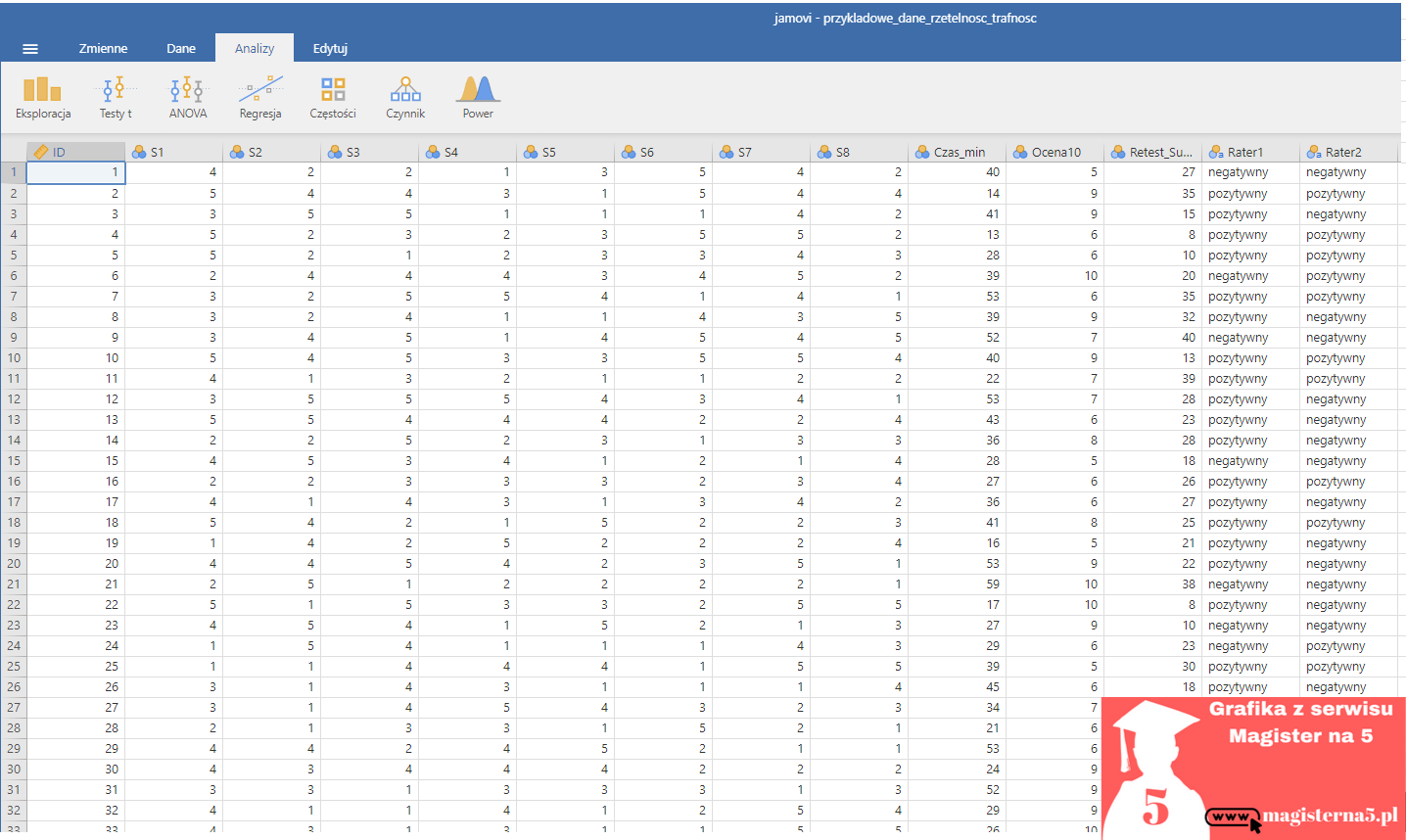The width and height of the screenshot is (1406, 840).
Task: Select the Analizy tab
Action: (x=255, y=49)
